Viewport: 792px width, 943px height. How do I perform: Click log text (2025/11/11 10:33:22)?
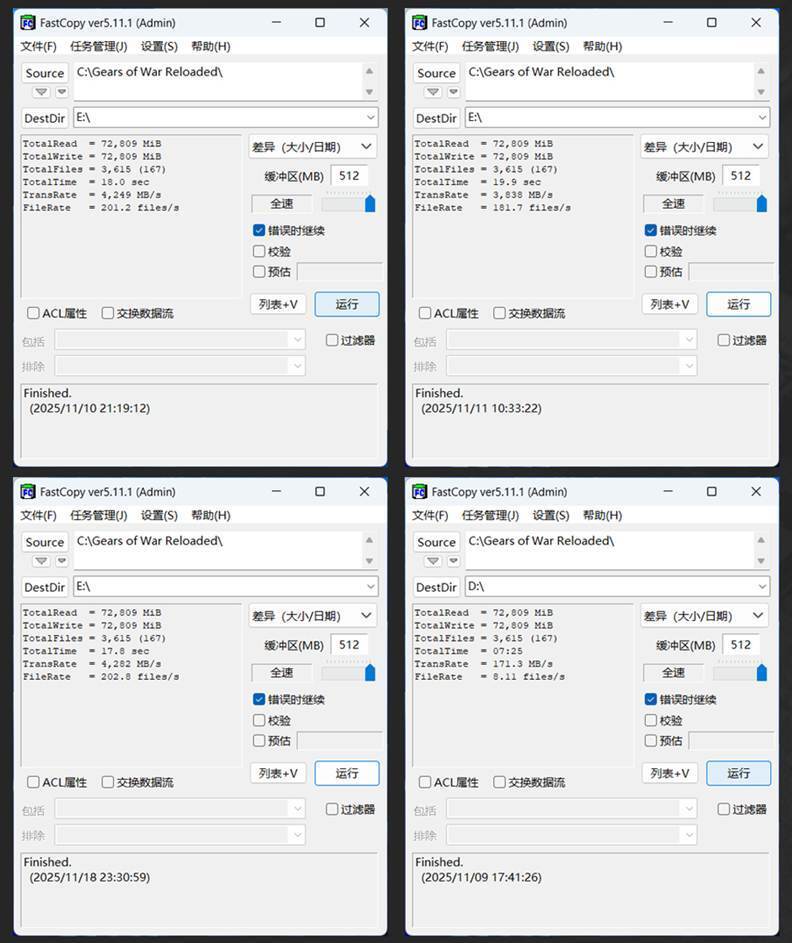pyautogui.click(x=481, y=408)
